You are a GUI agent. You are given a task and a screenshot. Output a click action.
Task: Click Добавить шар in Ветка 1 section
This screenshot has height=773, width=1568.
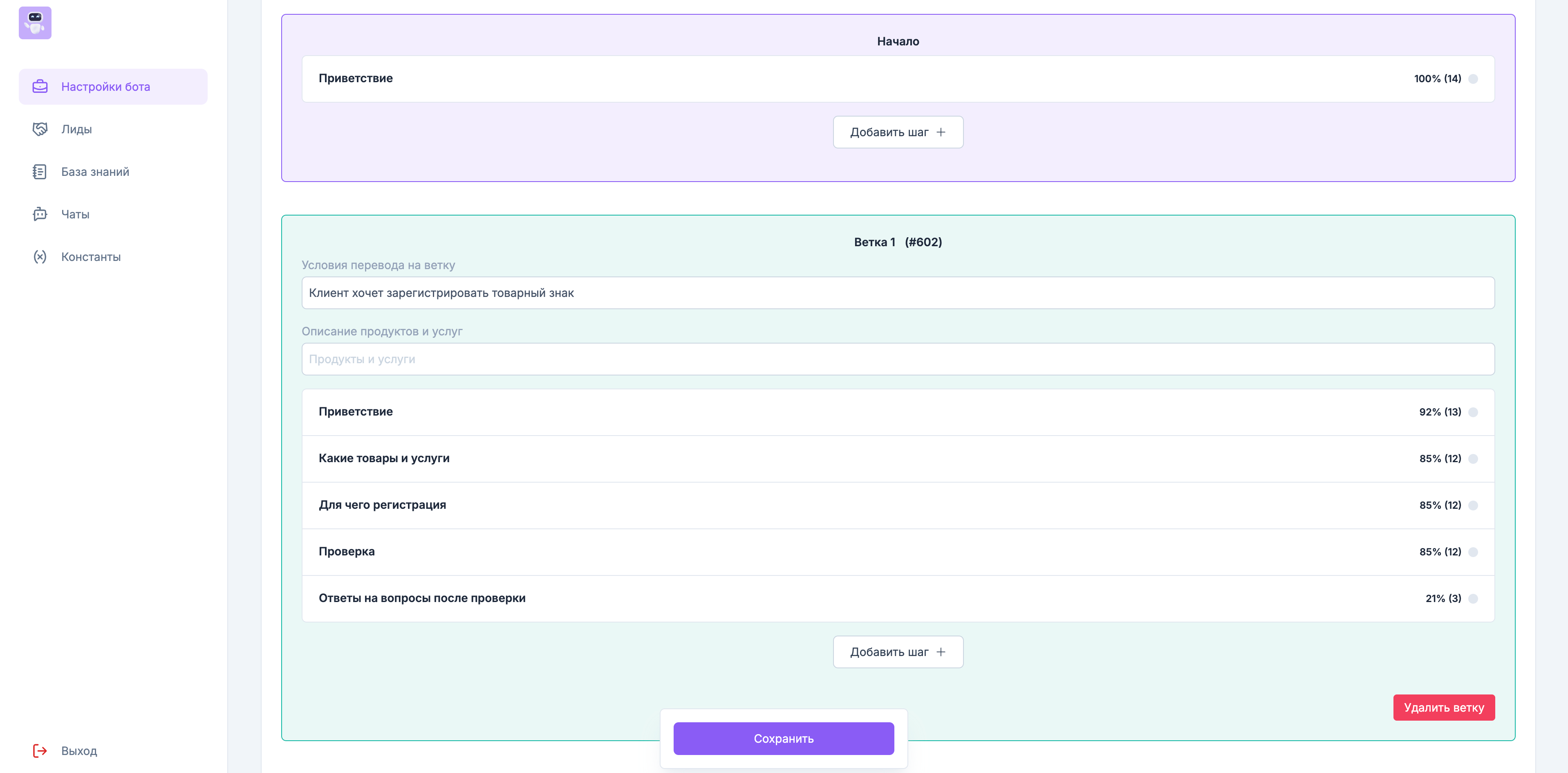pos(897,652)
